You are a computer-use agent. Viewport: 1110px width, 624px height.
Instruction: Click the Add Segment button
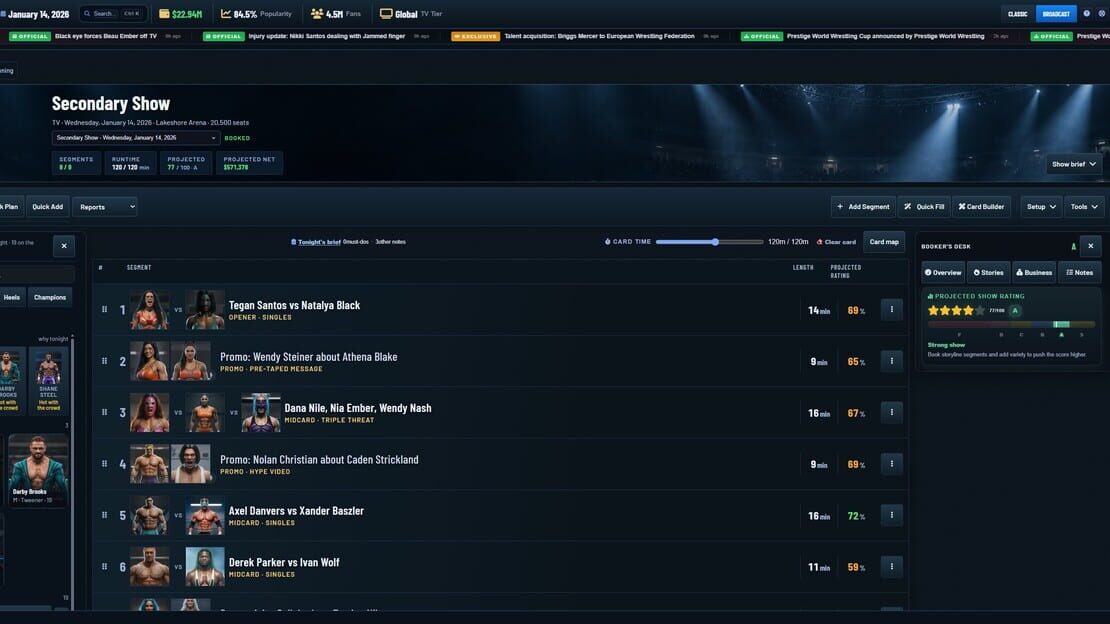tap(863, 207)
